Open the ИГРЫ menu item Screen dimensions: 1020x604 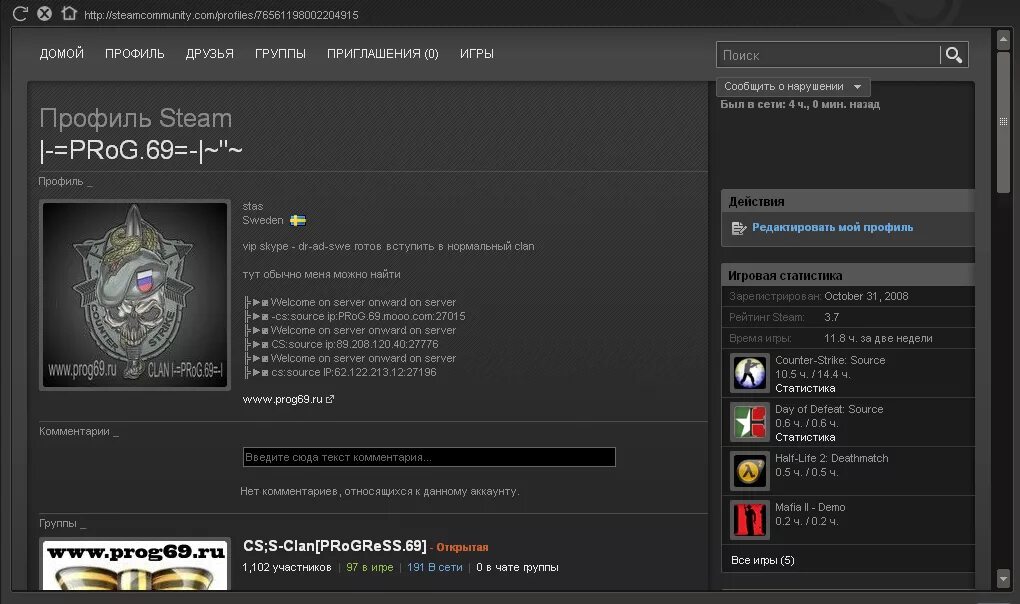pyautogui.click(x=477, y=54)
